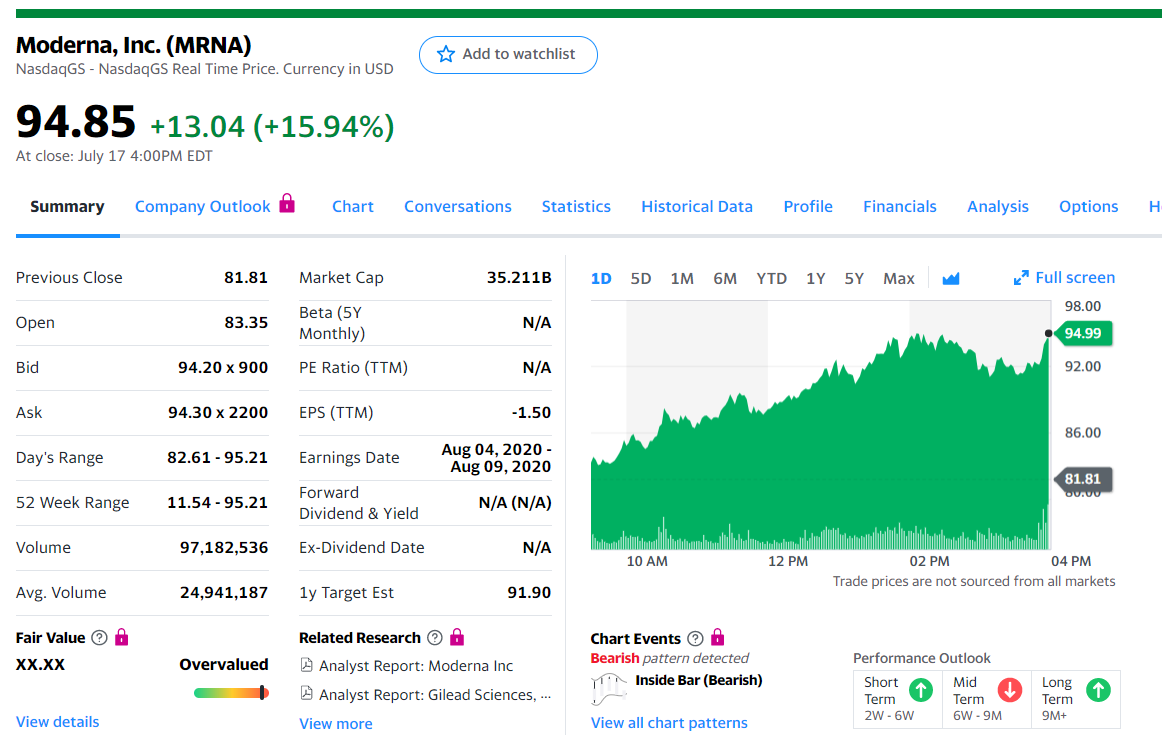Open the Company Outlook tab
Image resolution: width=1162 pixels, height=735 pixels.
click(x=202, y=207)
